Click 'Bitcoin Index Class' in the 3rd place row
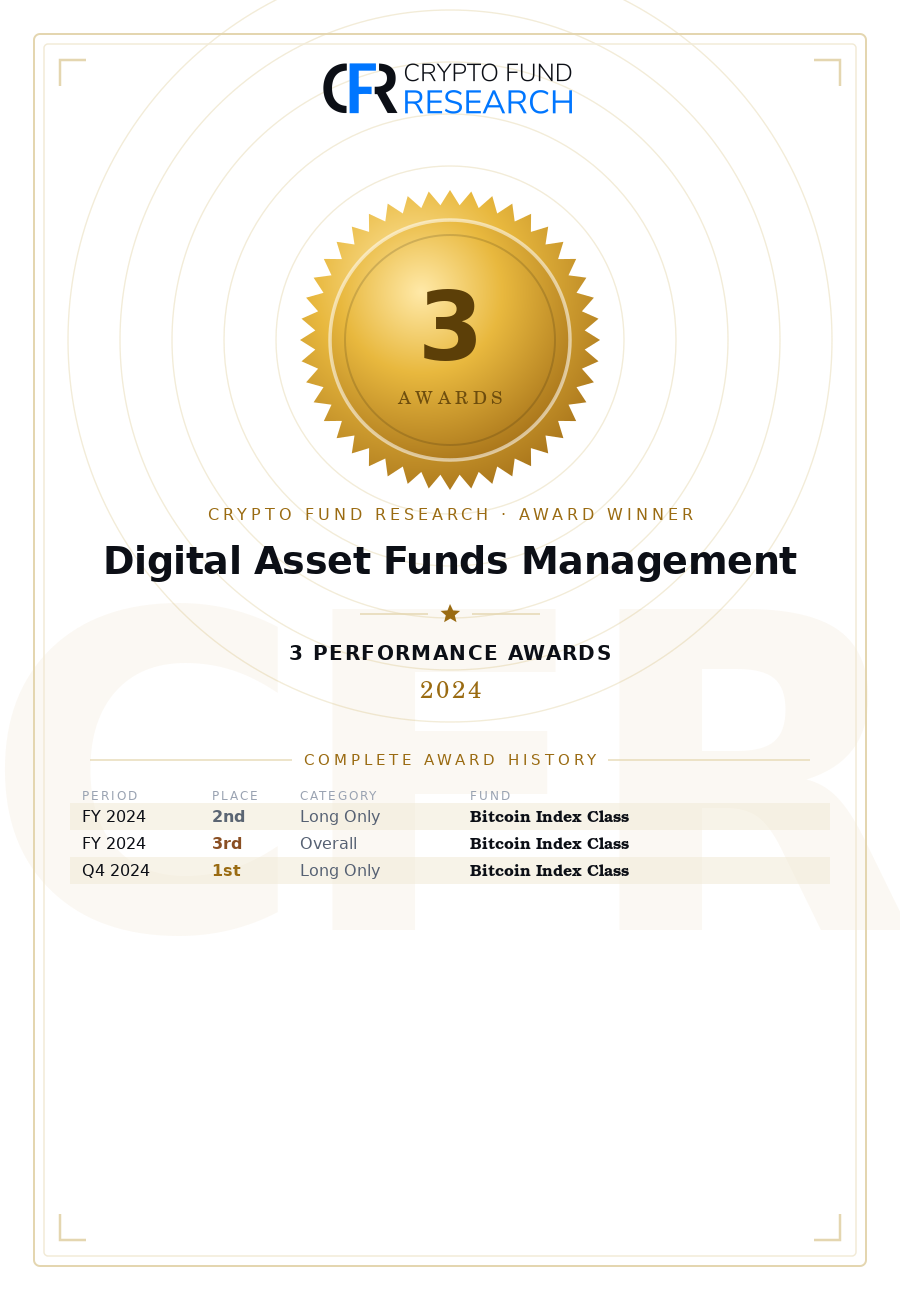The height and width of the screenshot is (1300, 900). [549, 844]
